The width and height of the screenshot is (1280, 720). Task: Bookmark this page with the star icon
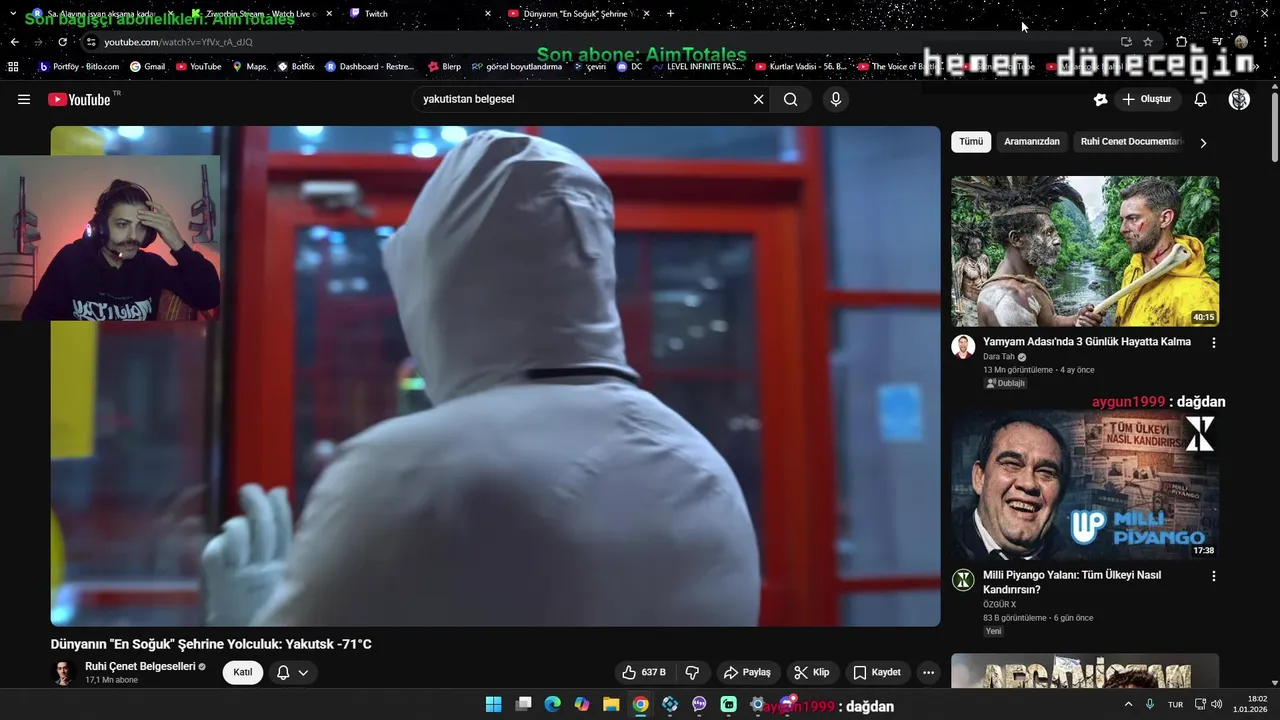(x=1148, y=42)
